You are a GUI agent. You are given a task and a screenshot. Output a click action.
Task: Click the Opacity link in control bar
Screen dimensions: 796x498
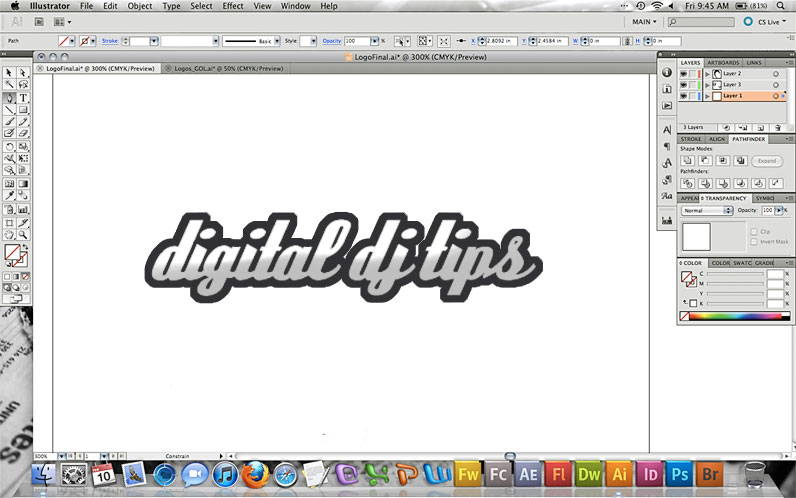click(331, 41)
